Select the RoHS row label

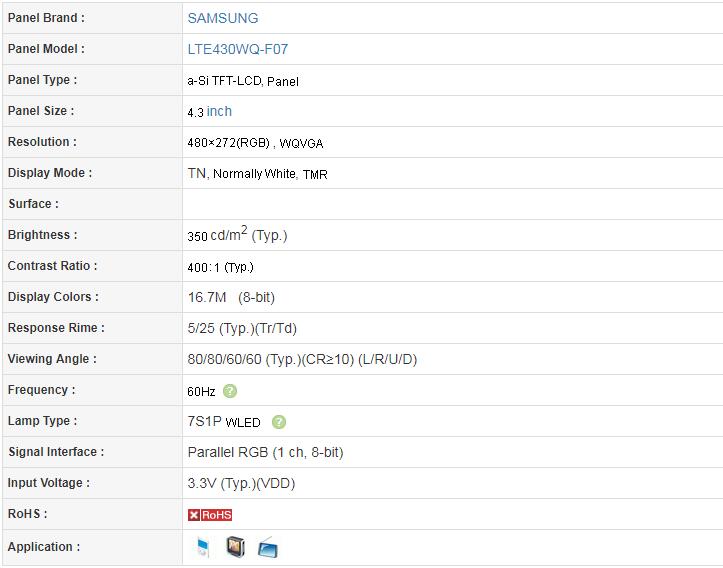(x=27, y=514)
